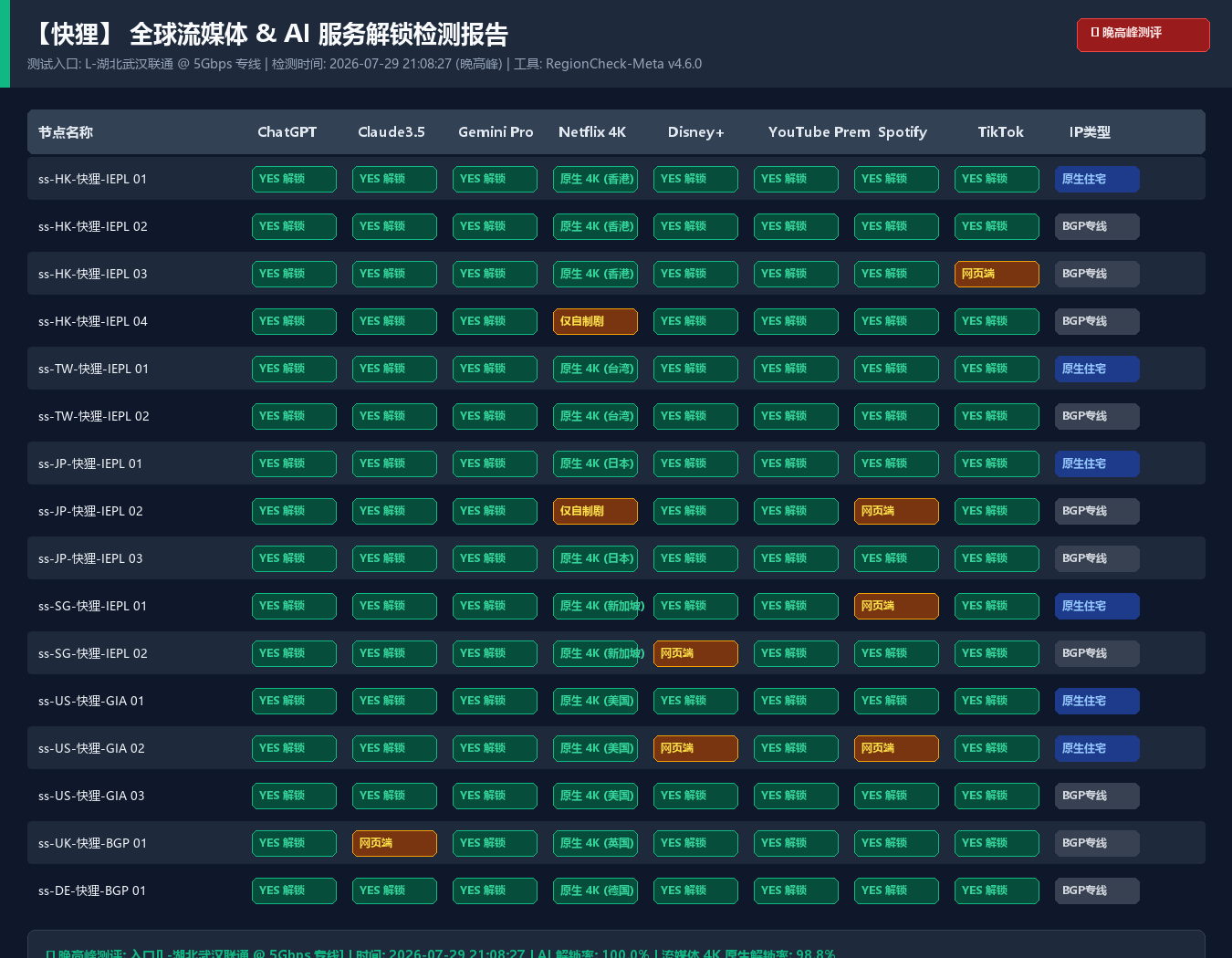Click the Claude3.5 column header
Screen dimensions: 1232x958
(x=392, y=132)
